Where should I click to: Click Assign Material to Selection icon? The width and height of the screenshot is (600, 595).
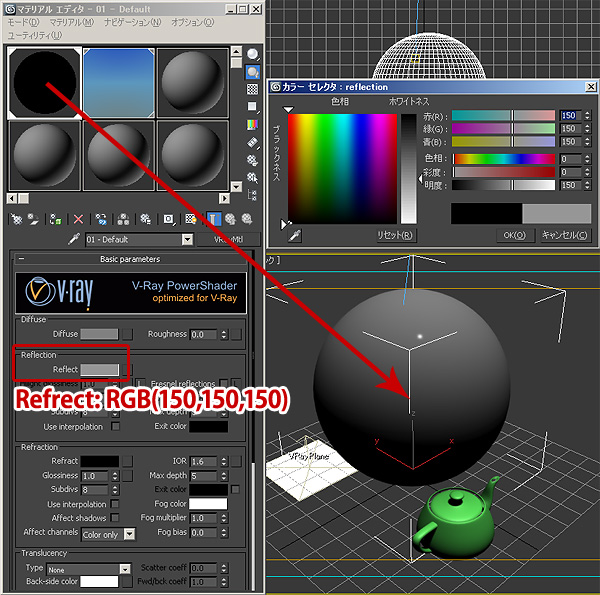(55, 219)
